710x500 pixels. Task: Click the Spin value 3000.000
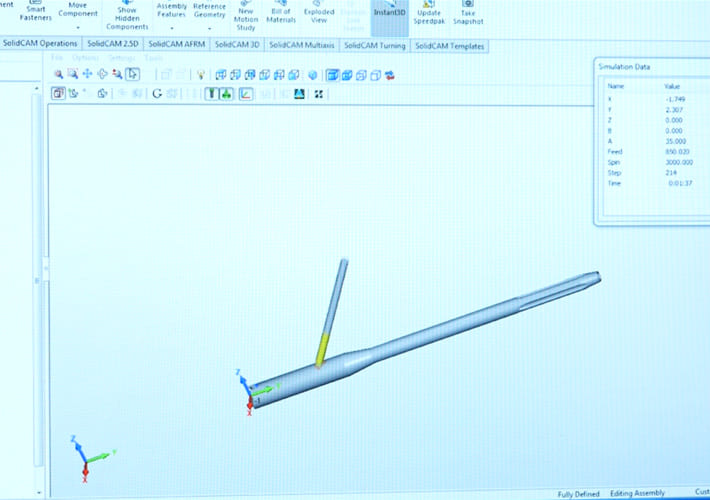[x=679, y=162]
